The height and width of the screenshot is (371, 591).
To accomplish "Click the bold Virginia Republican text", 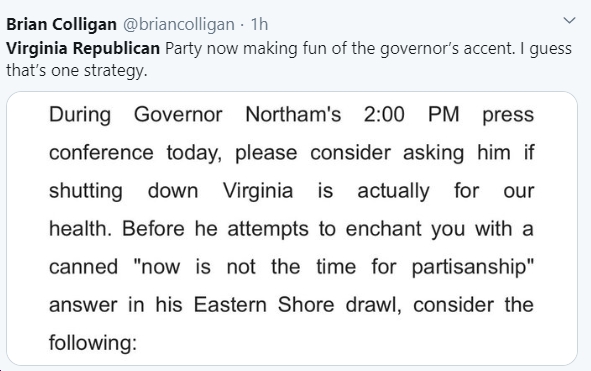I will [x=83, y=49].
